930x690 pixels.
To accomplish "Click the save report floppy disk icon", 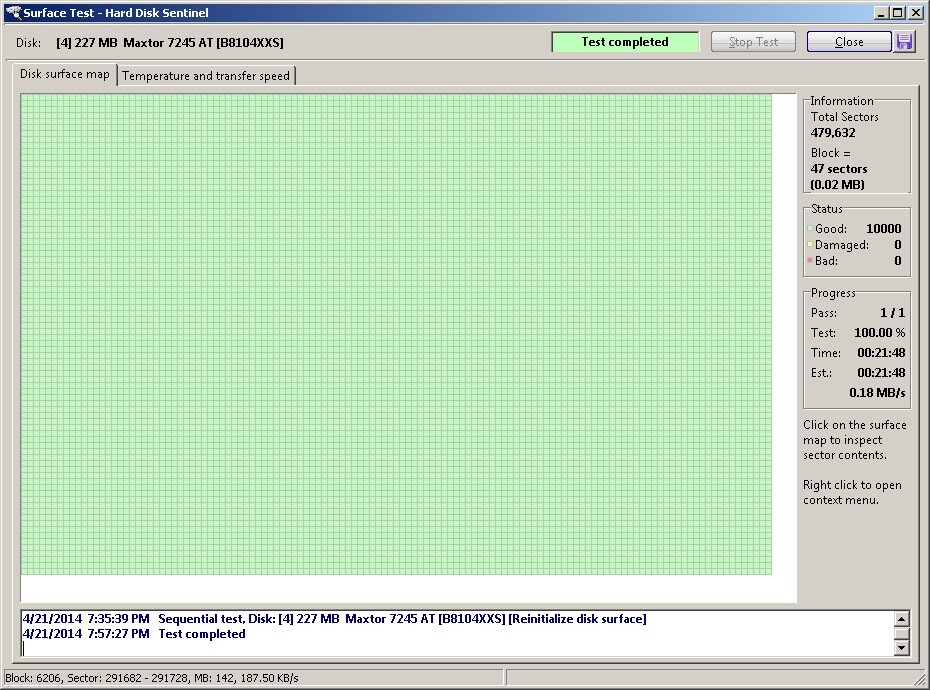I will point(904,42).
